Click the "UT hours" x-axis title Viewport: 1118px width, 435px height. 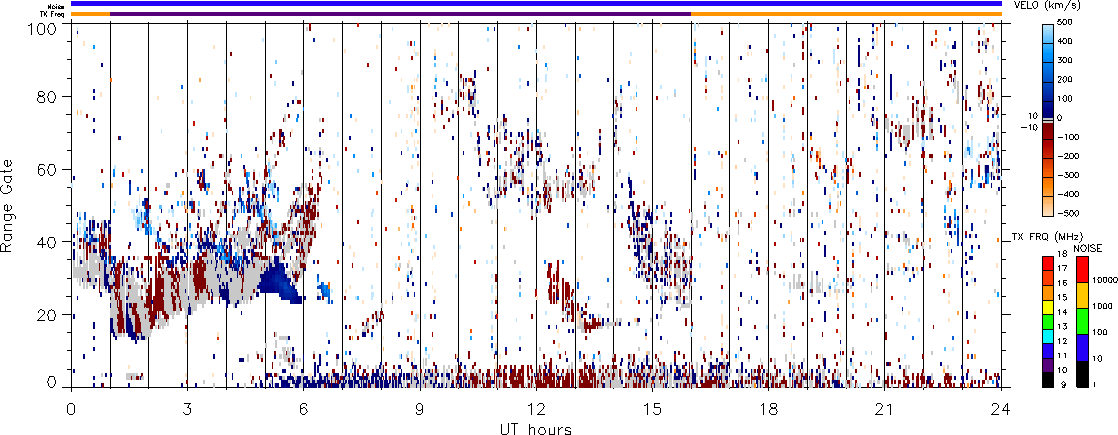pyautogui.click(x=536, y=428)
